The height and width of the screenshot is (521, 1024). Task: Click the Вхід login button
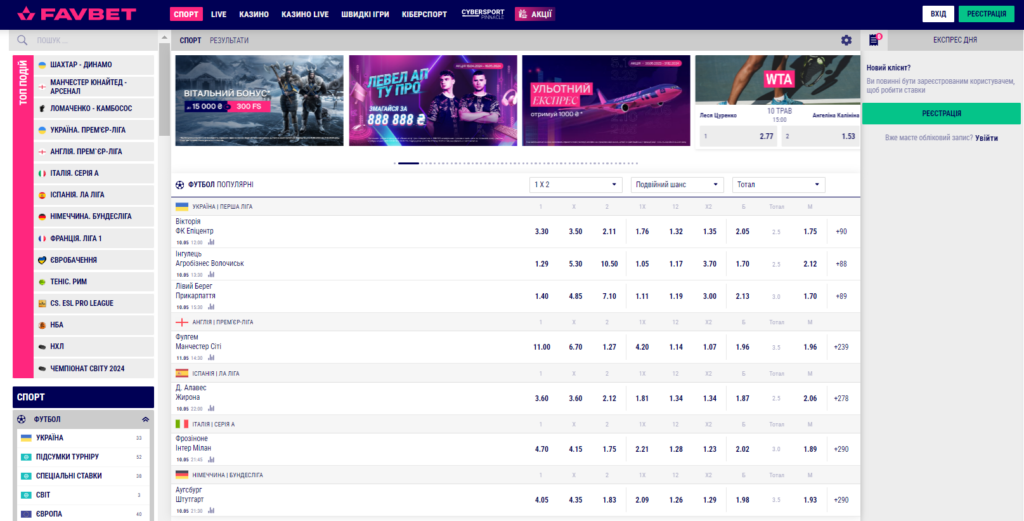pos(937,14)
